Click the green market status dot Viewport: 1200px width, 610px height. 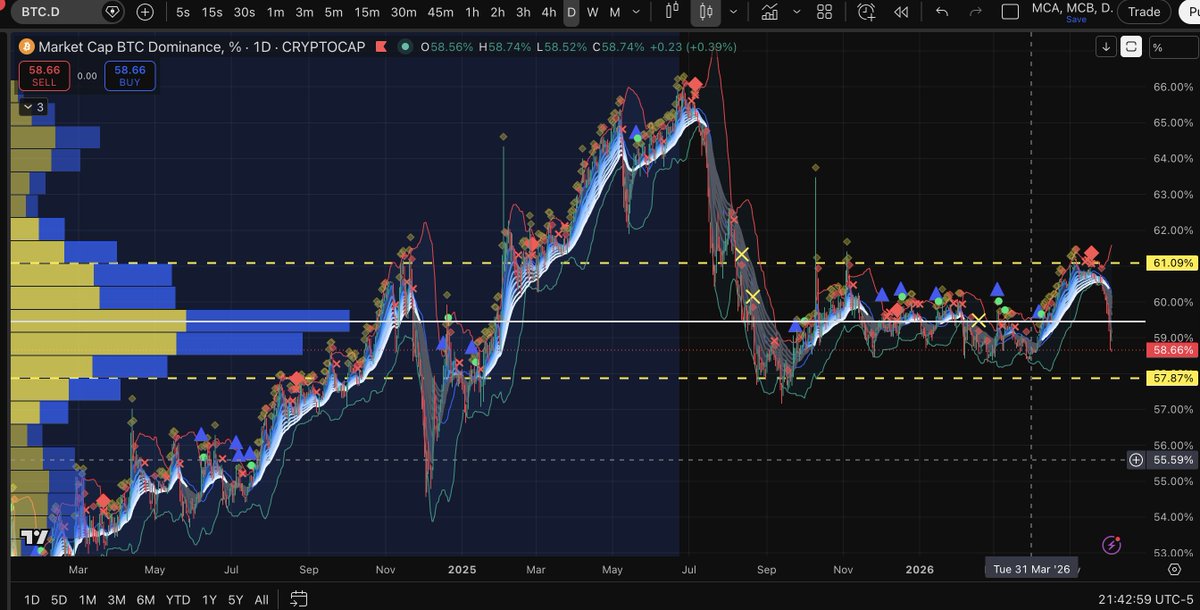pyautogui.click(x=404, y=47)
